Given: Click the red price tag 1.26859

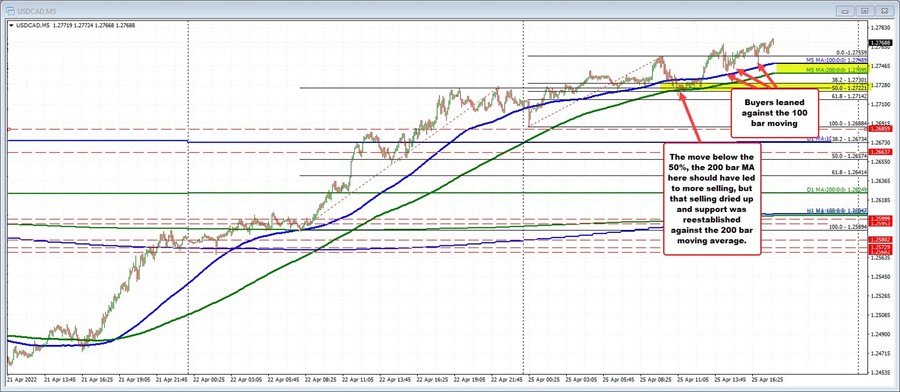Looking at the screenshot, I should tap(879, 129).
